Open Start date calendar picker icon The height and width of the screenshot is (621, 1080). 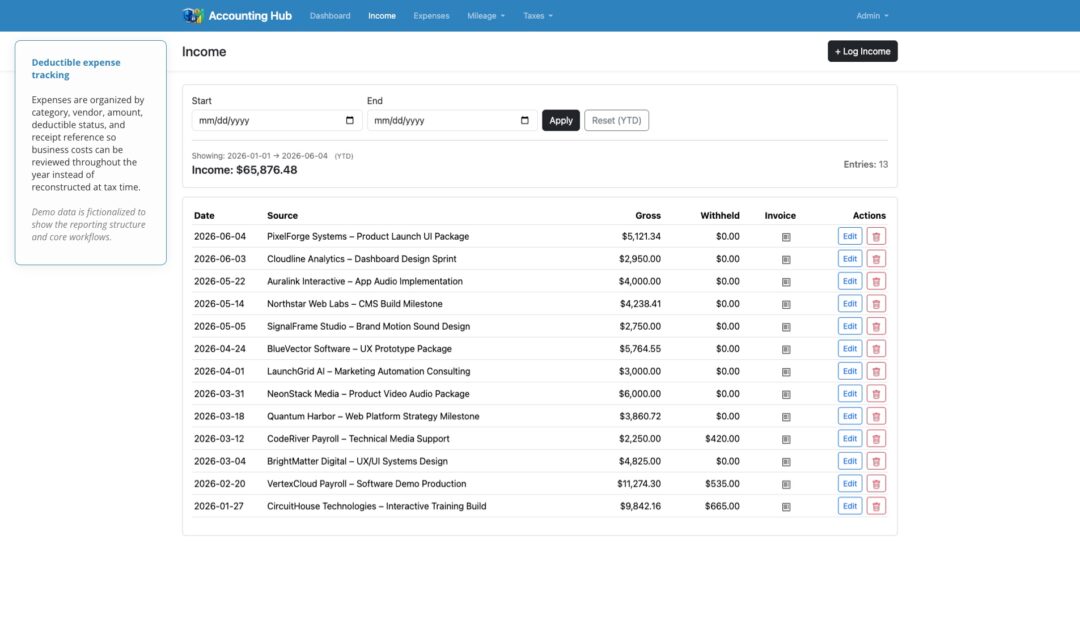click(350, 120)
